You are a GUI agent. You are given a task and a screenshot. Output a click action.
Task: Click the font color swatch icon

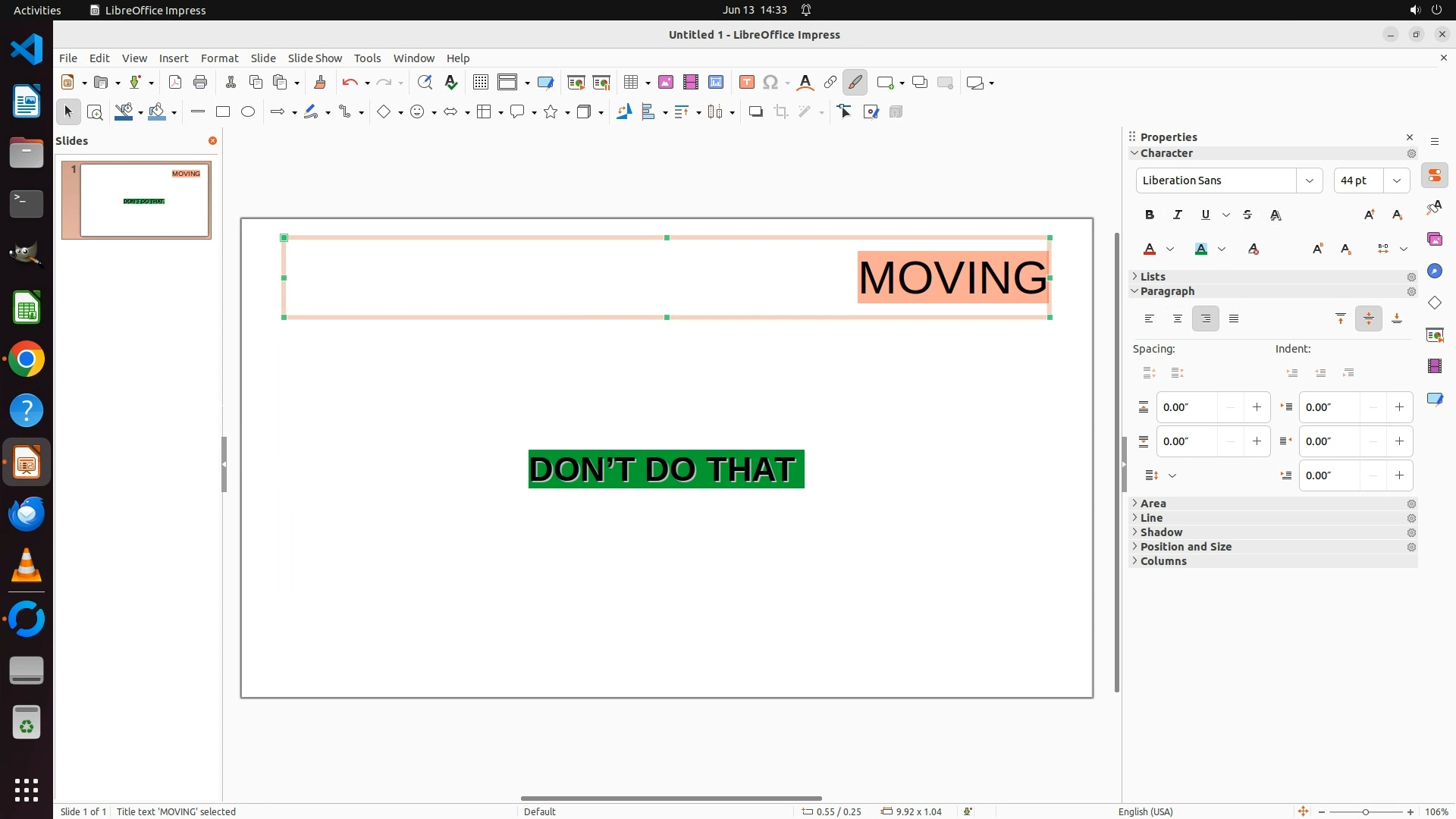point(1150,249)
